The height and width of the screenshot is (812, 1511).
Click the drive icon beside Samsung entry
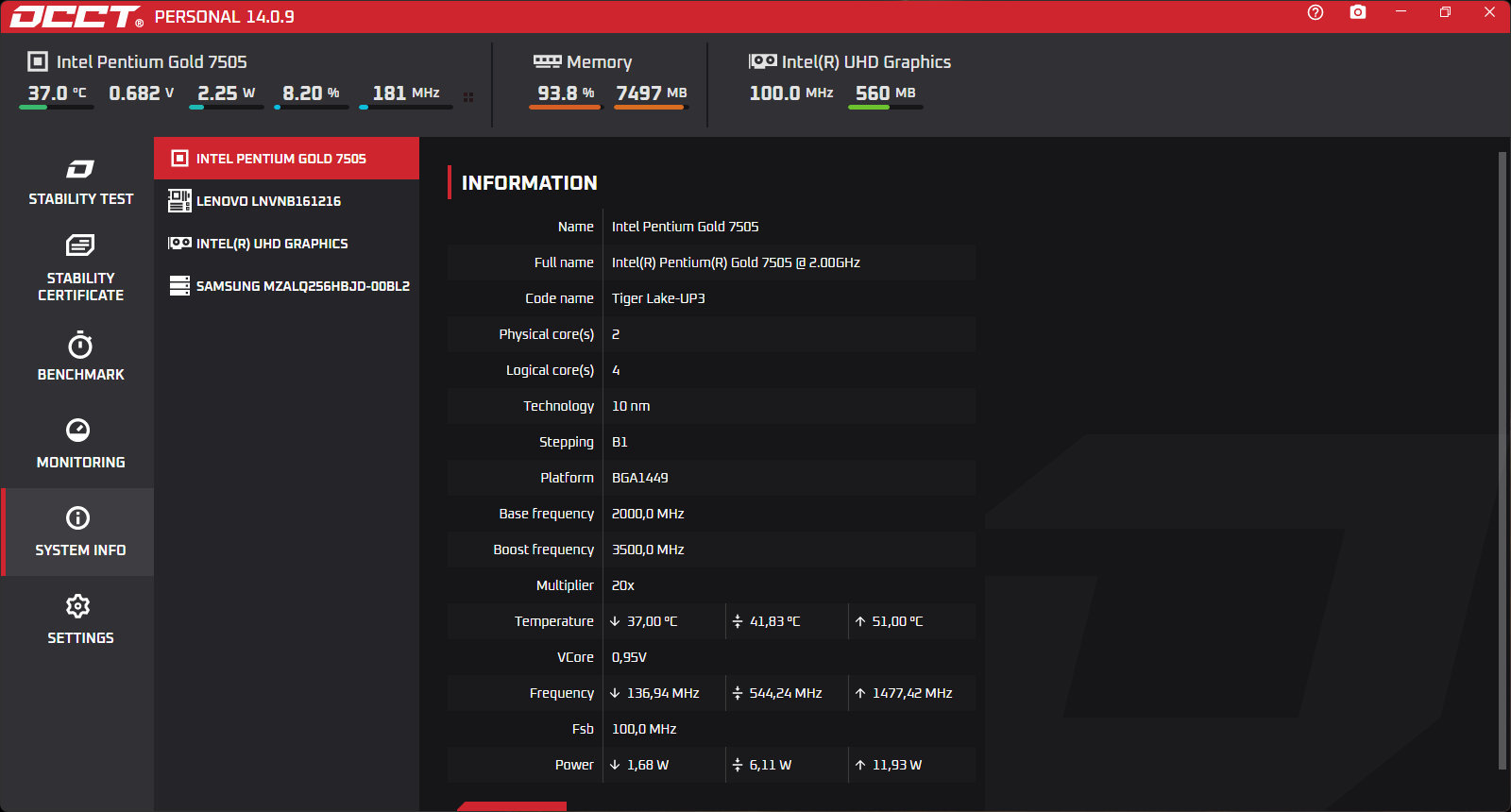tap(179, 285)
